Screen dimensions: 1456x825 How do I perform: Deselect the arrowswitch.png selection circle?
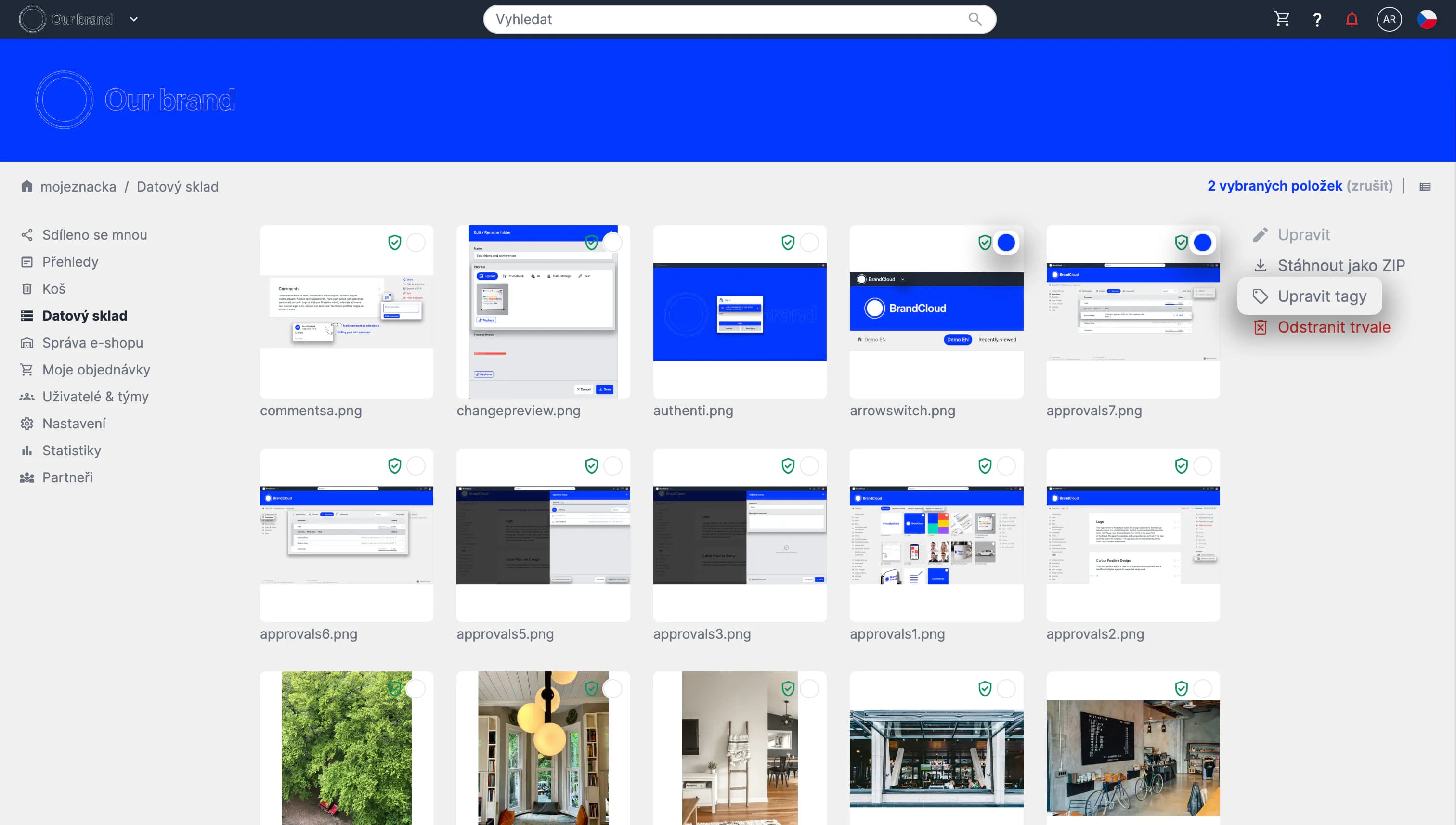coord(1006,243)
